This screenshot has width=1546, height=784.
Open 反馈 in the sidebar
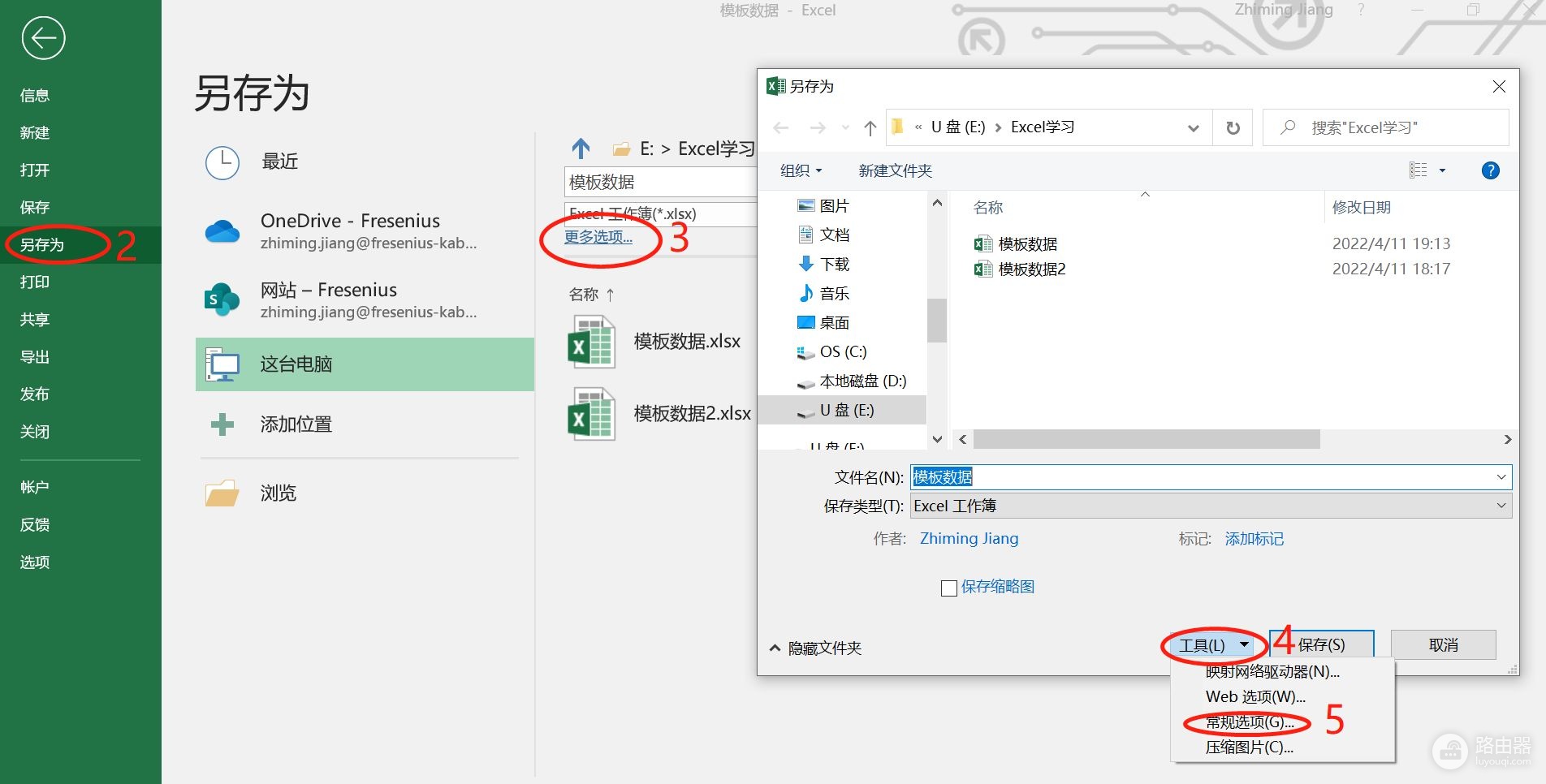coord(35,524)
